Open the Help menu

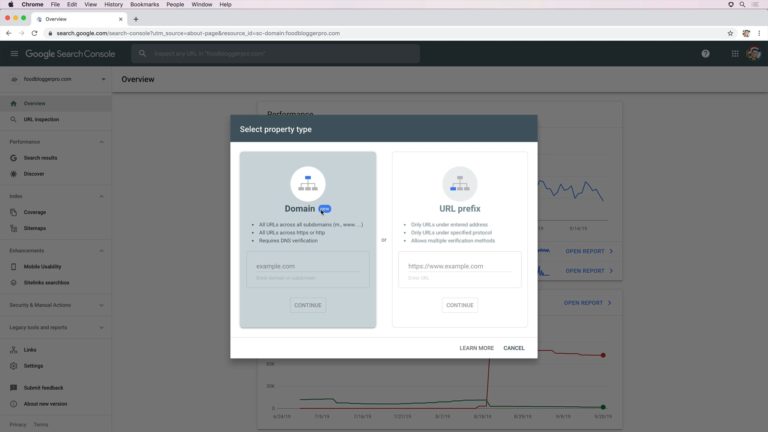pos(225,4)
